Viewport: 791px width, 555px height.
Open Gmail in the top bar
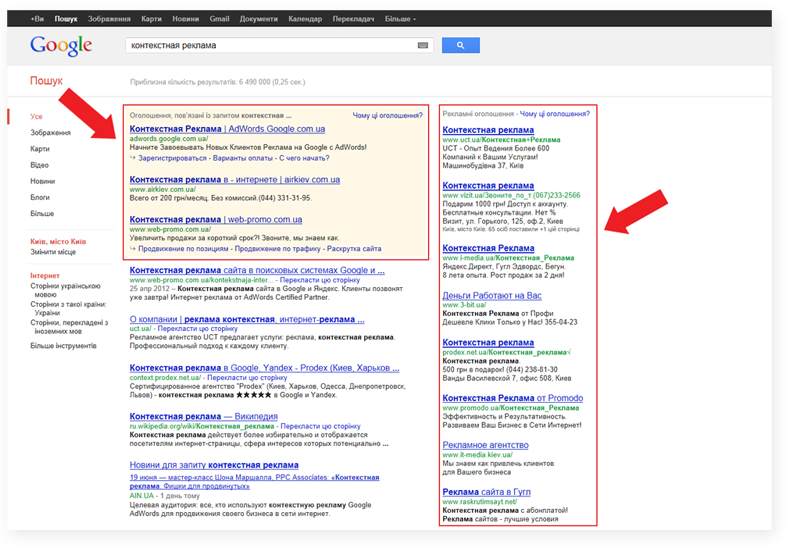[219, 19]
